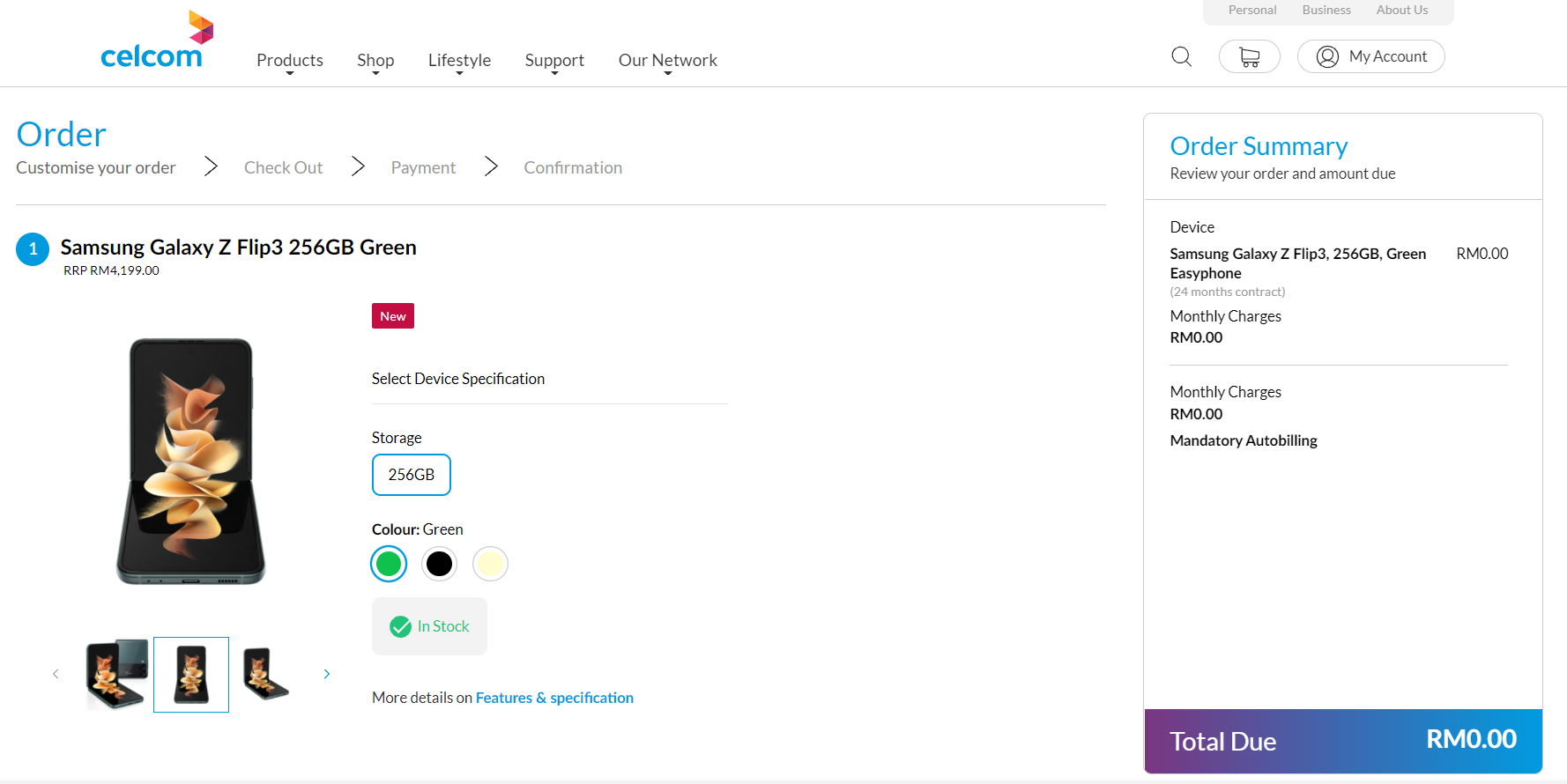Open the search magnifier icon
This screenshot has width=1567, height=784.
click(1181, 56)
